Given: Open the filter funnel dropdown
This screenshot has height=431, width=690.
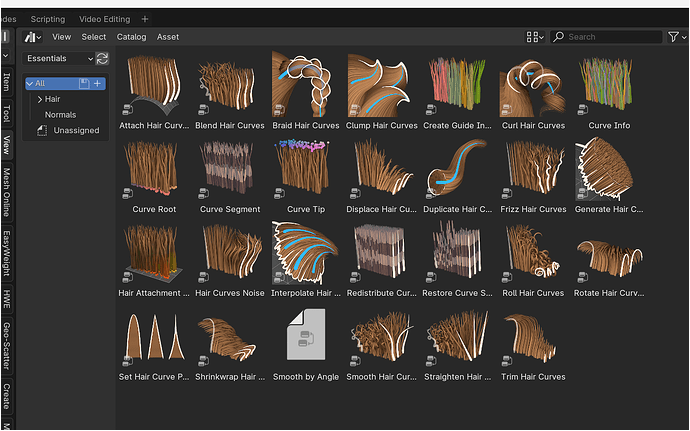Looking at the screenshot, I should click(676, 37).
